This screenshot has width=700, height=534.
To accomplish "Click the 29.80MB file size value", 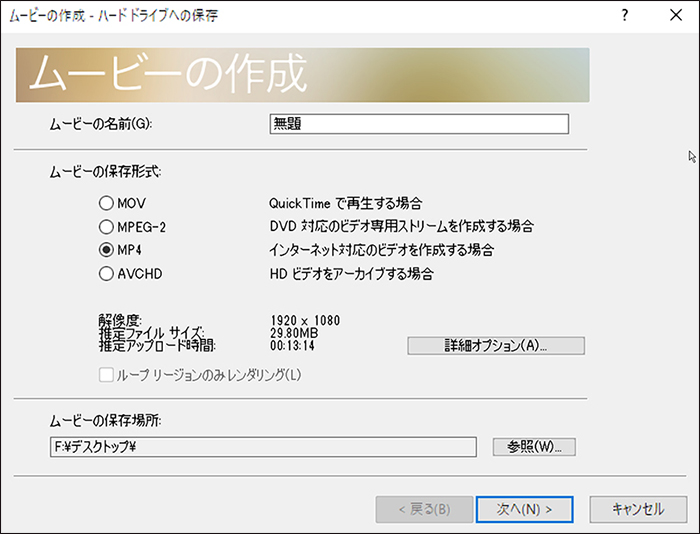I will click(294, 333).
